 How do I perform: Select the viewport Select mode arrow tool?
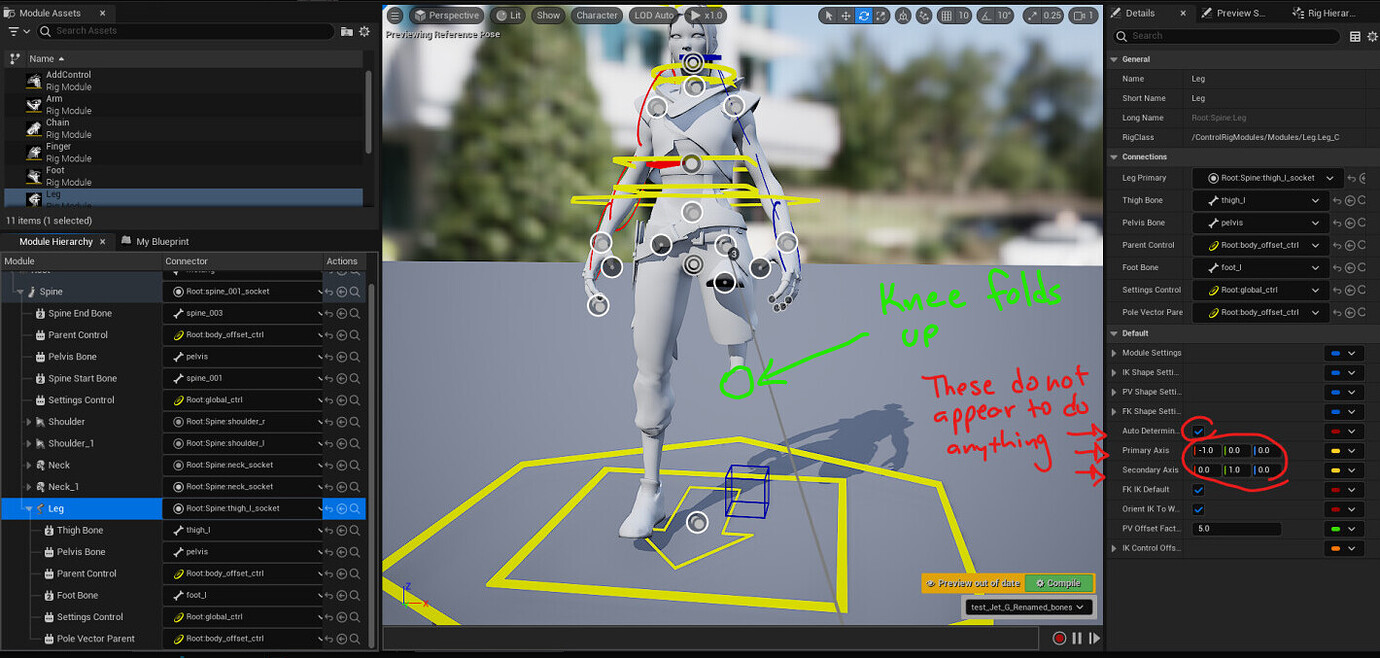(829, 16)
